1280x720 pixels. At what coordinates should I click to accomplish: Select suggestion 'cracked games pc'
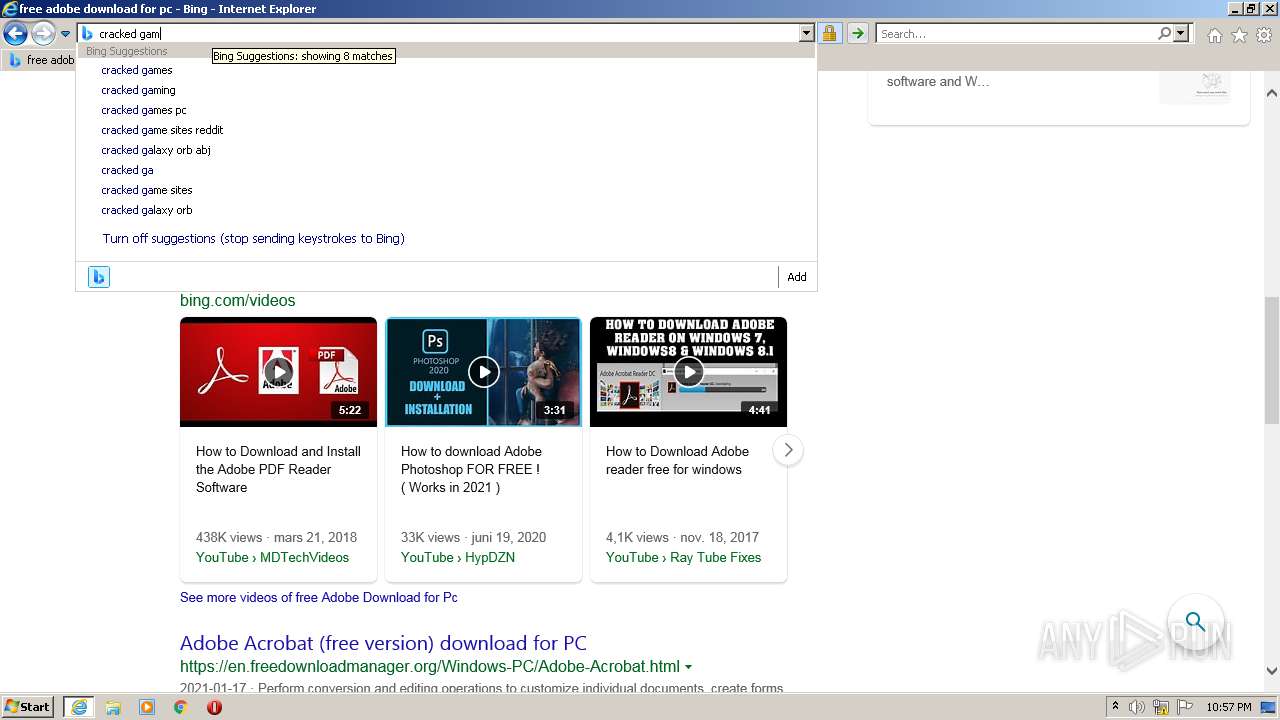click(x=144, y=110)
